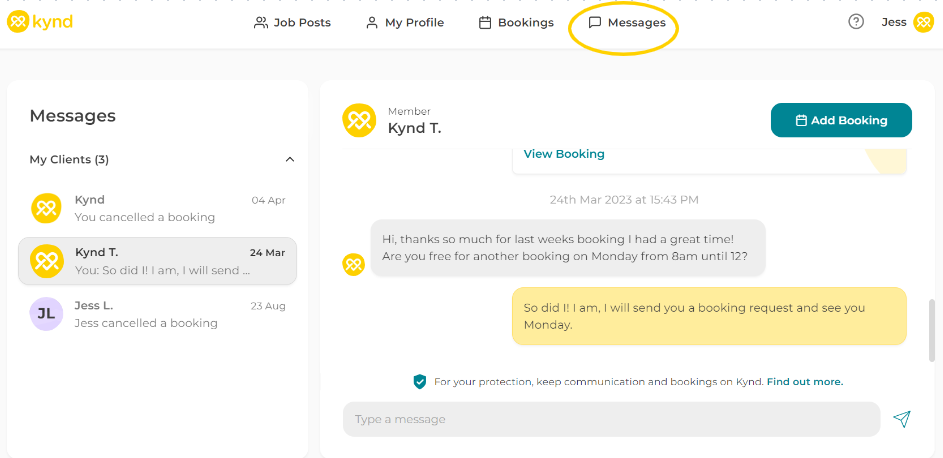The width and height of the screenshot is (943, 458).
Task: Follow the Find out more link
Action: point(805,381)
